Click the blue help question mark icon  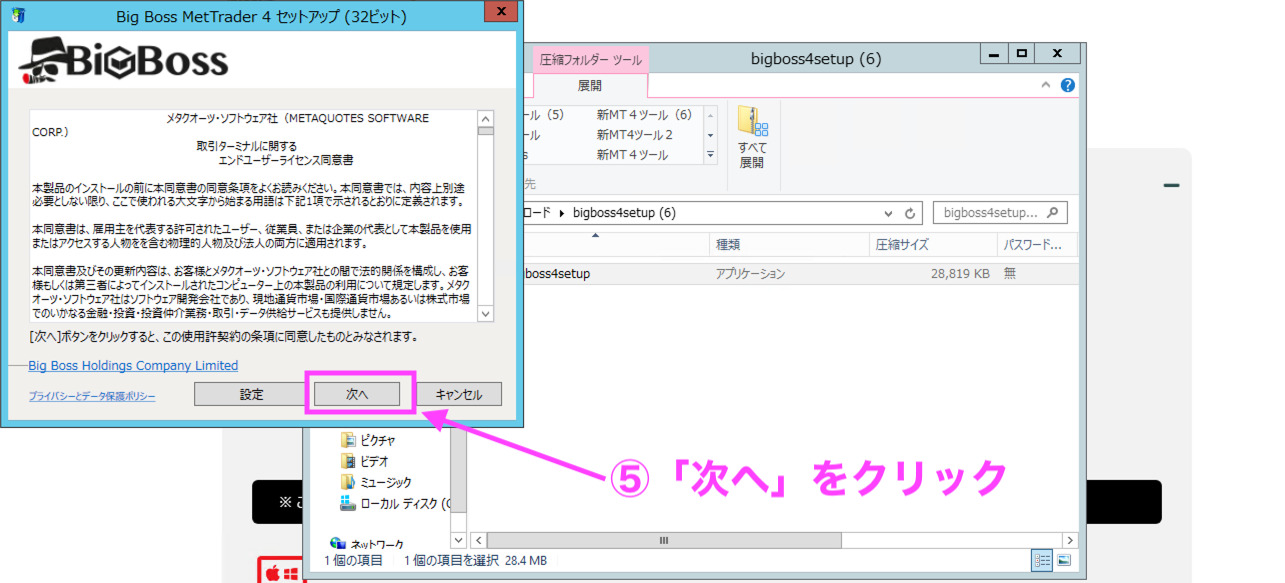(1068, 86)
